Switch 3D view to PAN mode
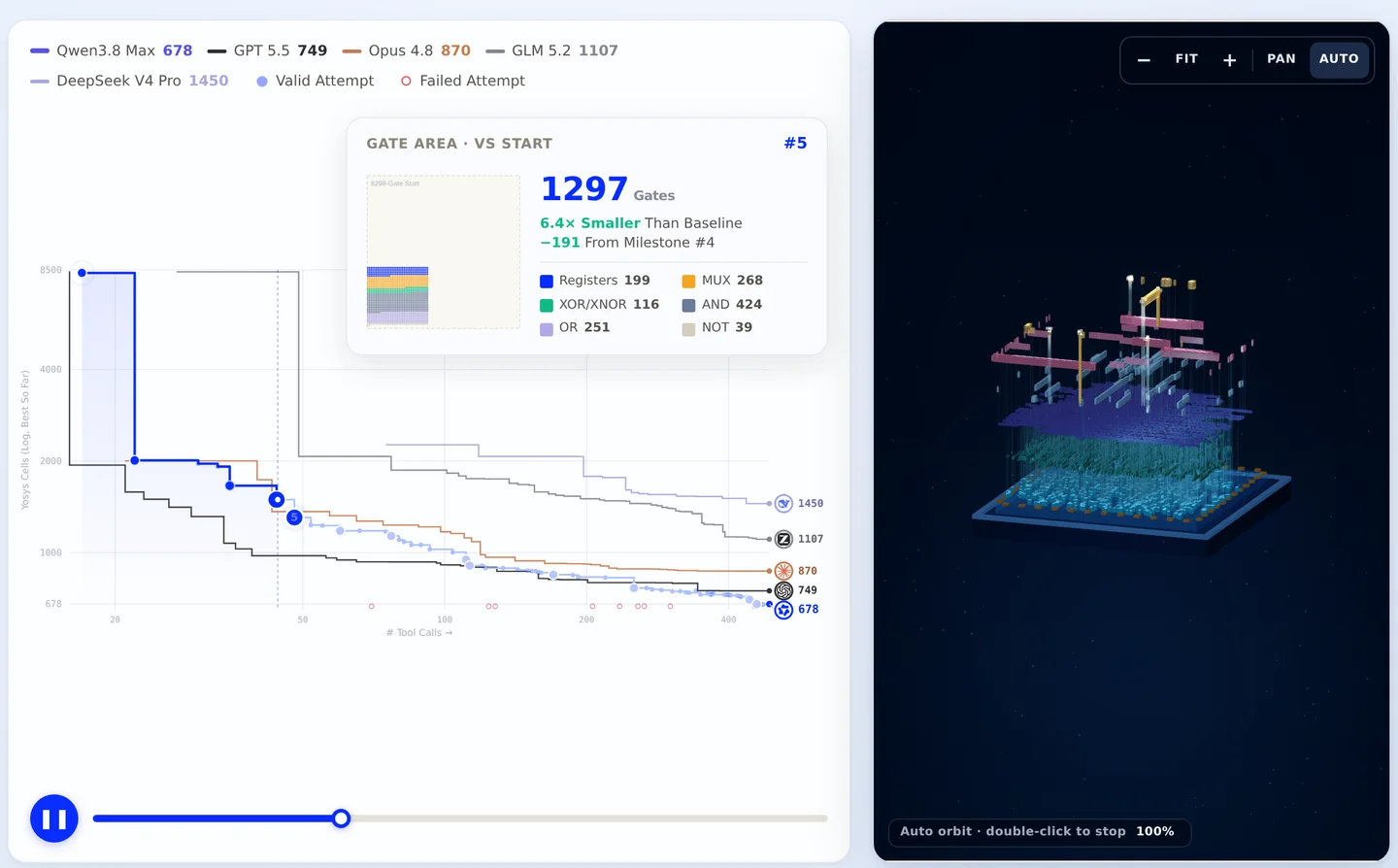1398x868 pixels. click(1281, 59)
